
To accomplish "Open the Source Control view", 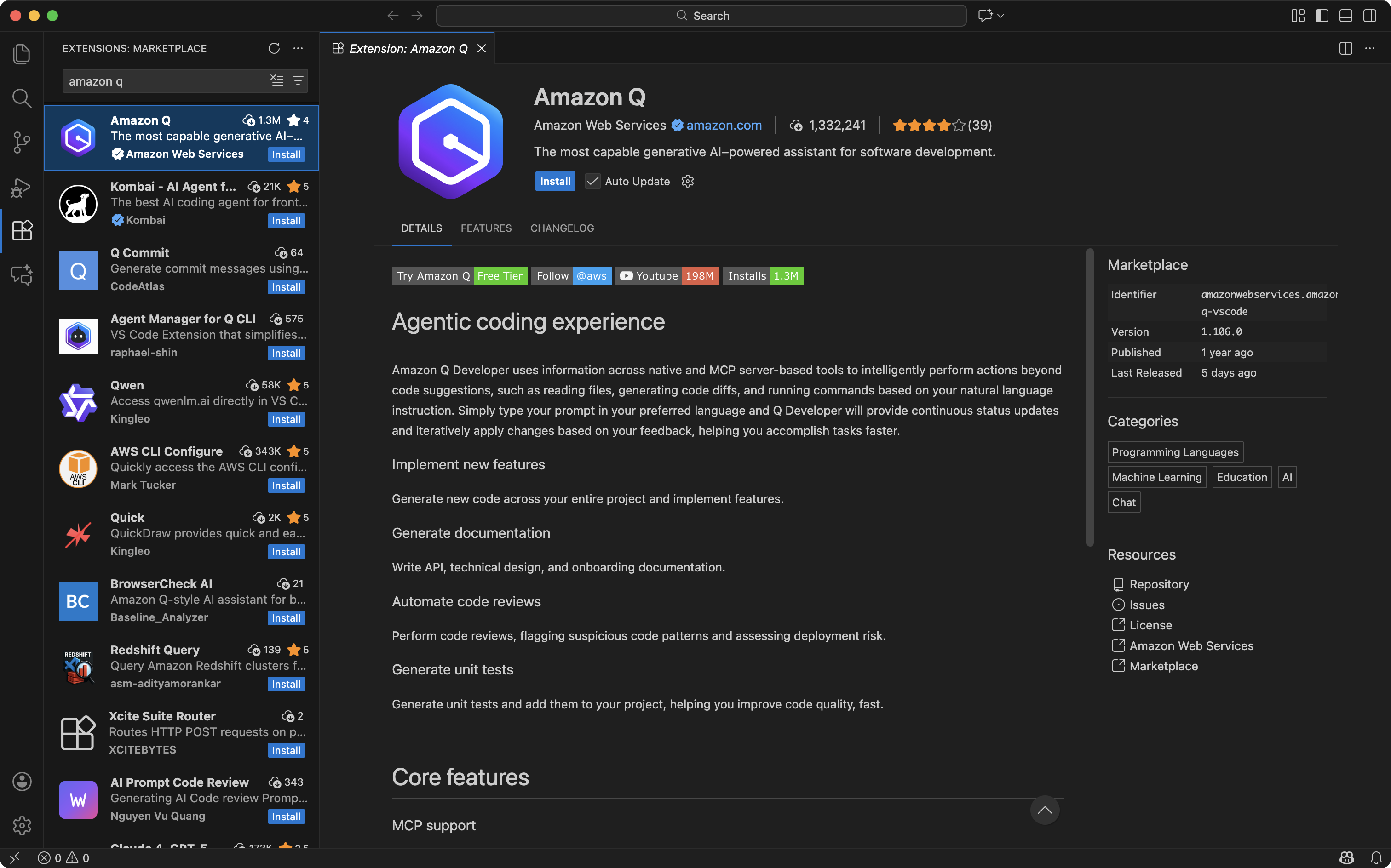I will [22, 142].
